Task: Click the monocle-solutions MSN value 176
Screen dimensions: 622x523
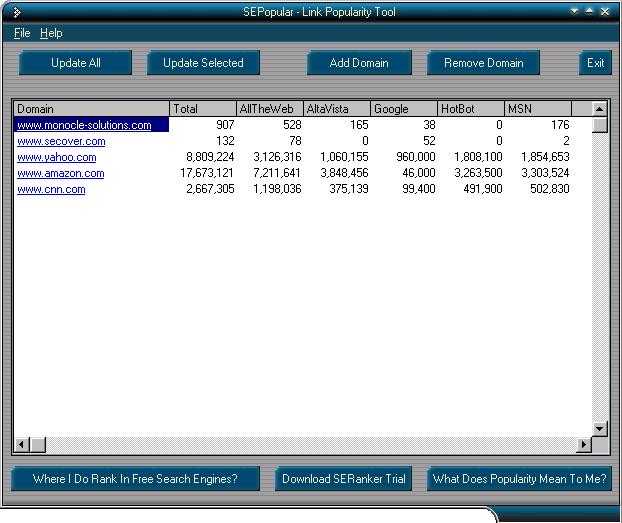Action: (x=560, y=125)
